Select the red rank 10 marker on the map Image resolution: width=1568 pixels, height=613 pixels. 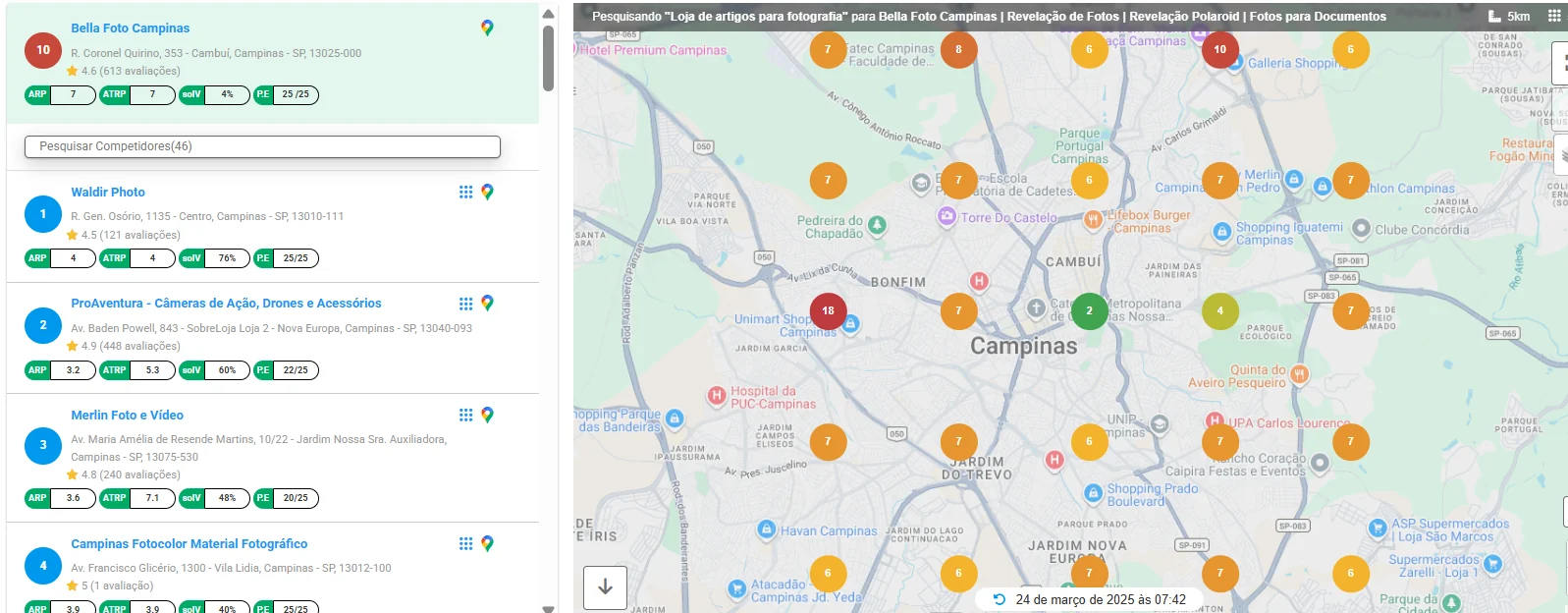pyautogui.click(x=1220, y=49)
